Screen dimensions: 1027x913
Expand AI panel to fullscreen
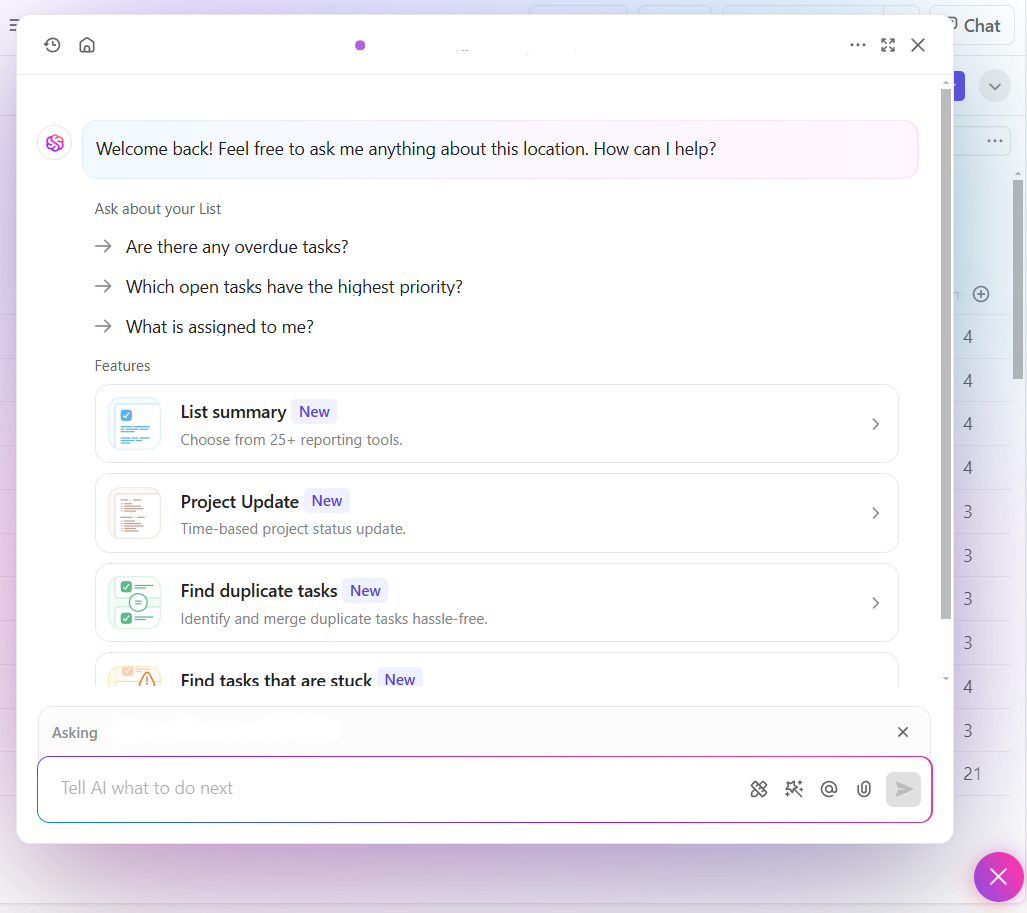[887, 45]
